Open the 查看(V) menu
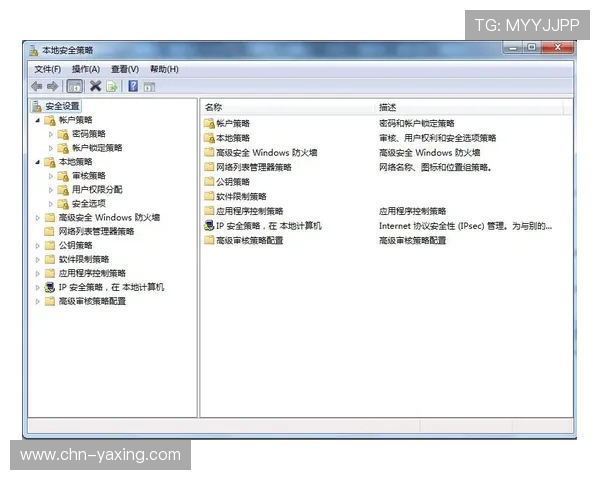The height and width of the screenshot is (480, 600). pyautogui.click(x=125, y=69)
